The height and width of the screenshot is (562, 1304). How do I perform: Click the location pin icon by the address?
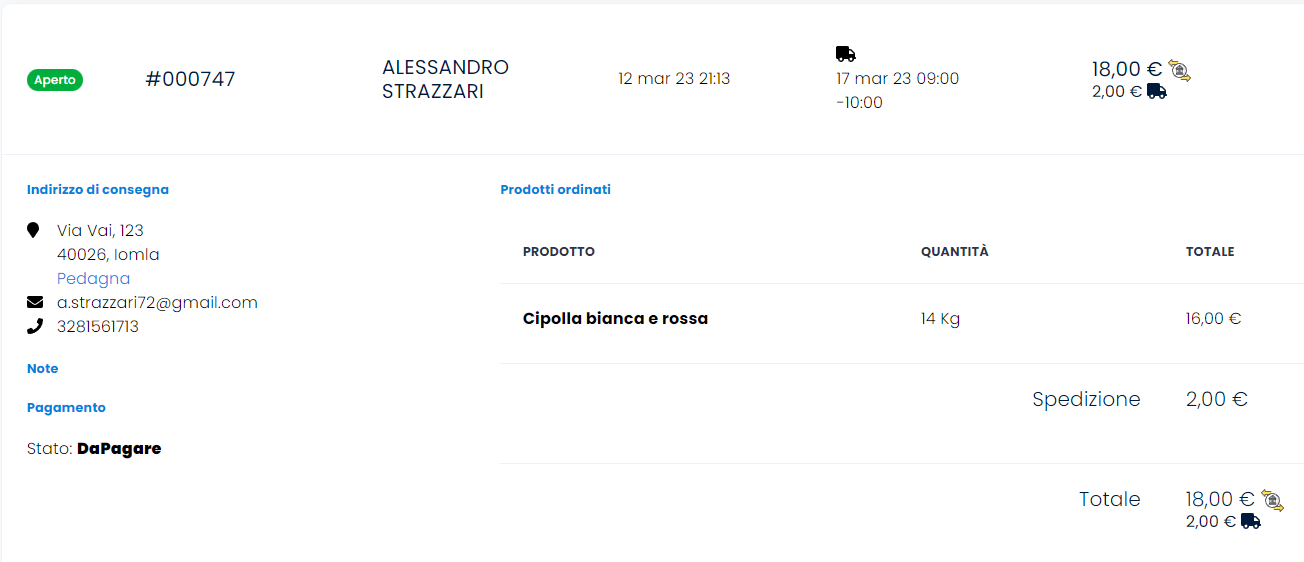pyautogui.click(x=33, y=230)
